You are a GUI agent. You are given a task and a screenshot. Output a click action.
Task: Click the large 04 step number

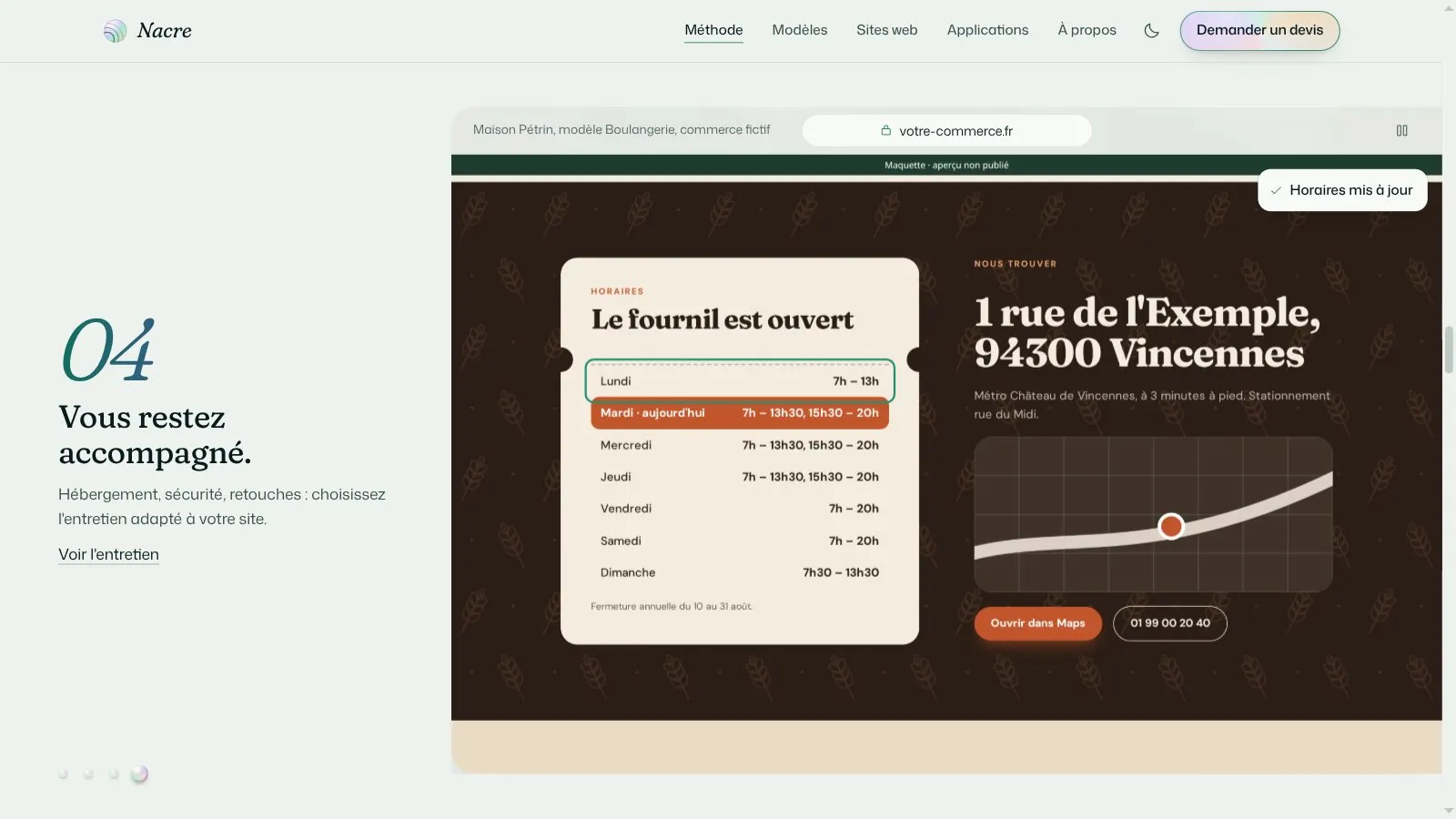point(107,350)
